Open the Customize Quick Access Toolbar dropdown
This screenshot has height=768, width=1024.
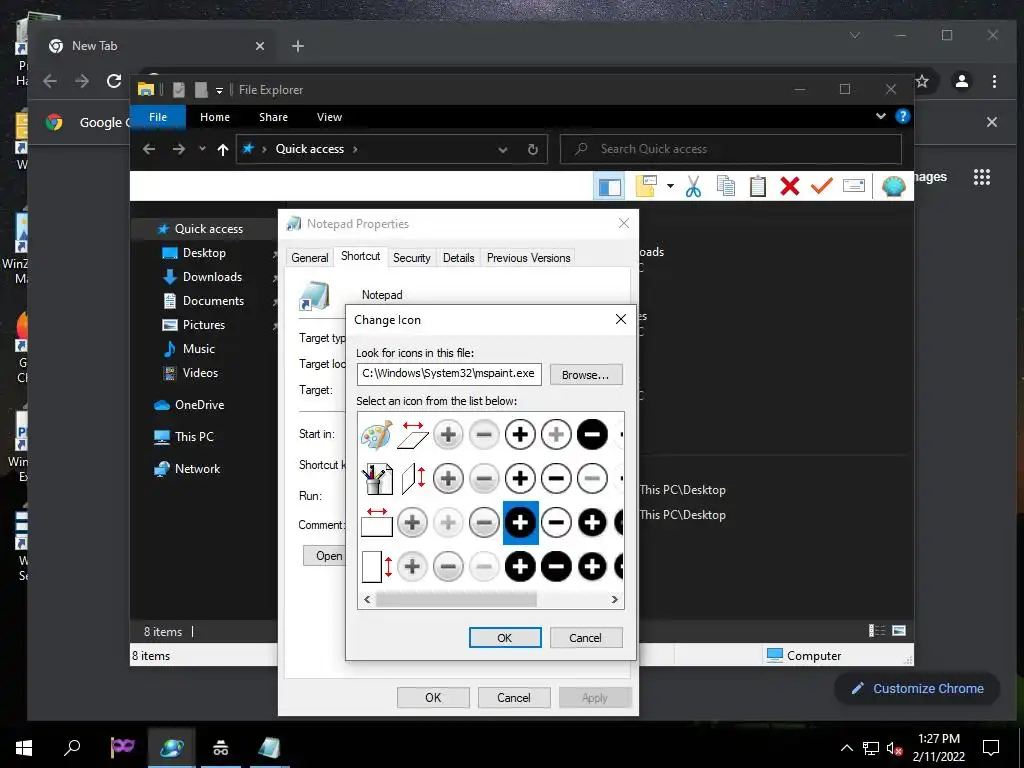coord(219,90)
